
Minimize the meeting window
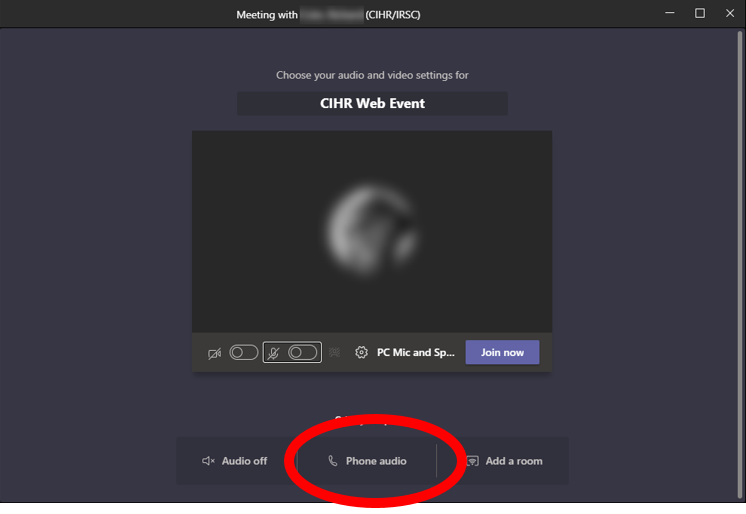click(x=670, y=13)
